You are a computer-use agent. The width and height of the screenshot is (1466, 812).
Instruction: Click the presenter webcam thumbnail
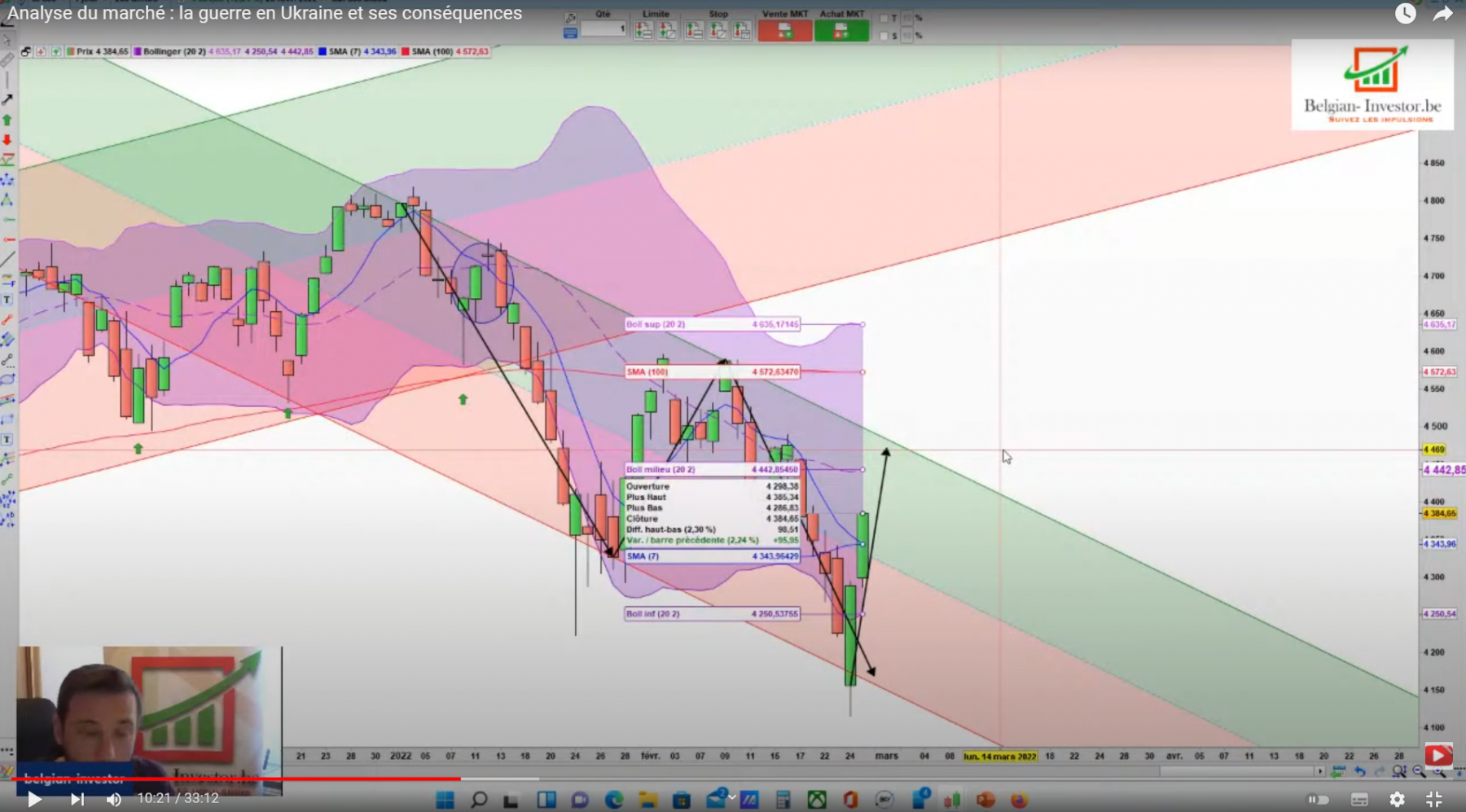150,720
